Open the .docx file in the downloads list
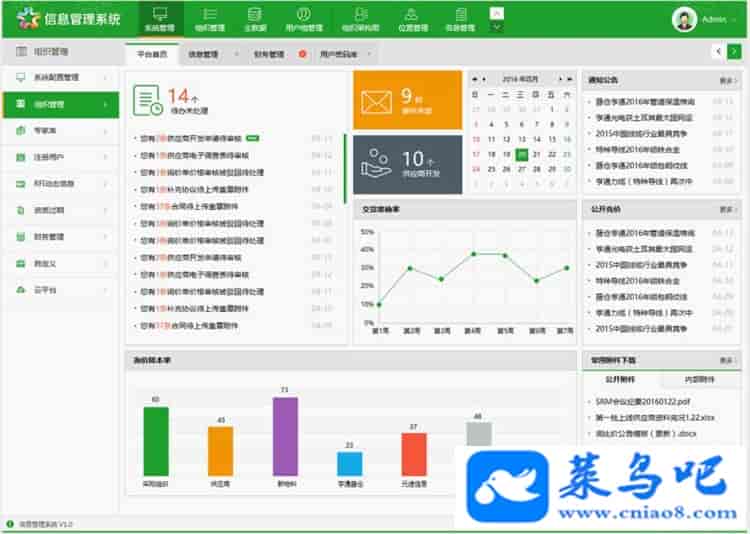Image resolution: width=750 pixels, height=534 pixels. coord(646,434)
